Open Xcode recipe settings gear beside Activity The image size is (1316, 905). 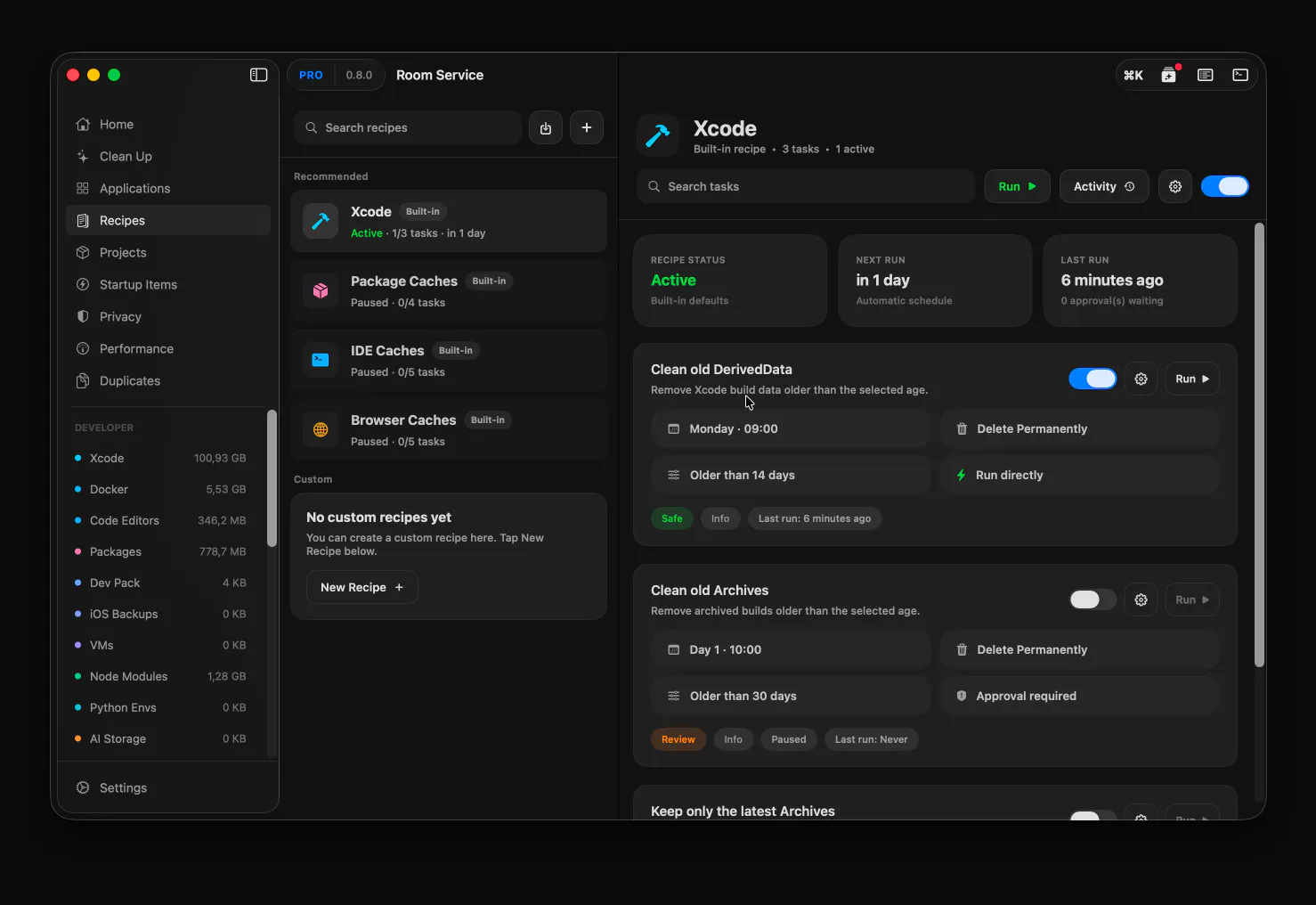[1175, 186]
